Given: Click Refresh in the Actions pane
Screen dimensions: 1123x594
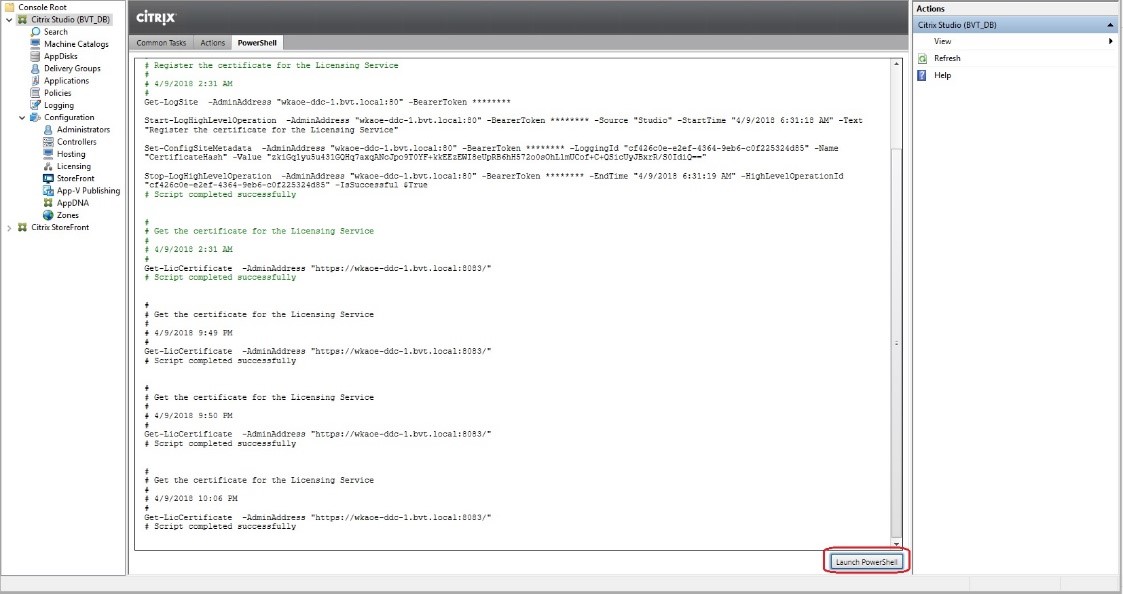Looking at the screenshot, I should [945, 60].
